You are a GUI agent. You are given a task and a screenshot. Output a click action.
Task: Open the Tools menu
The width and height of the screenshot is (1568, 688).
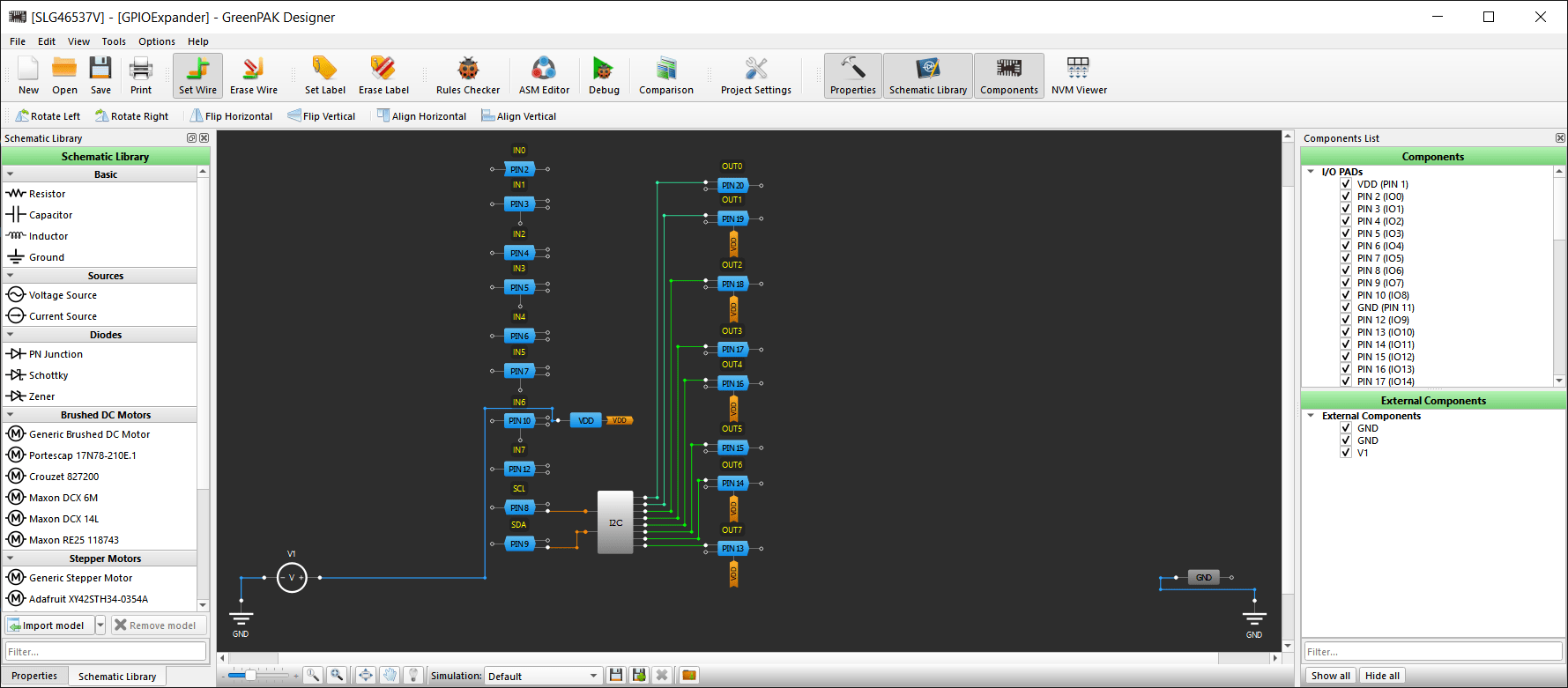pyautogui.click(x=114, y=41)
